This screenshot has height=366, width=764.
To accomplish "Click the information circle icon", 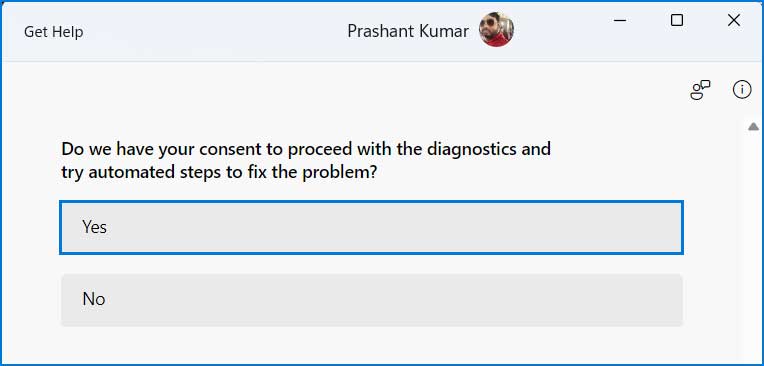I will (742, 90).
